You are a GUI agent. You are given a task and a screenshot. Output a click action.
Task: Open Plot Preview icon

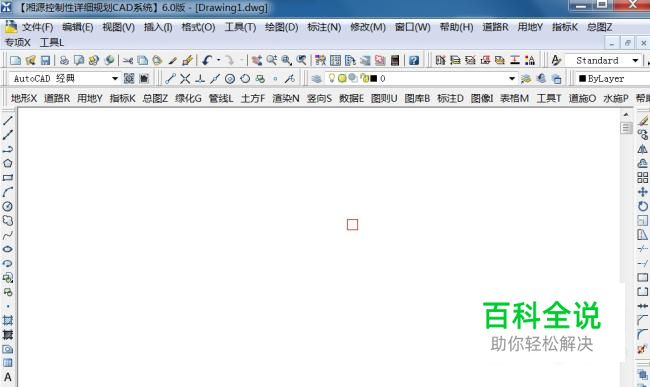click(79, 60)
